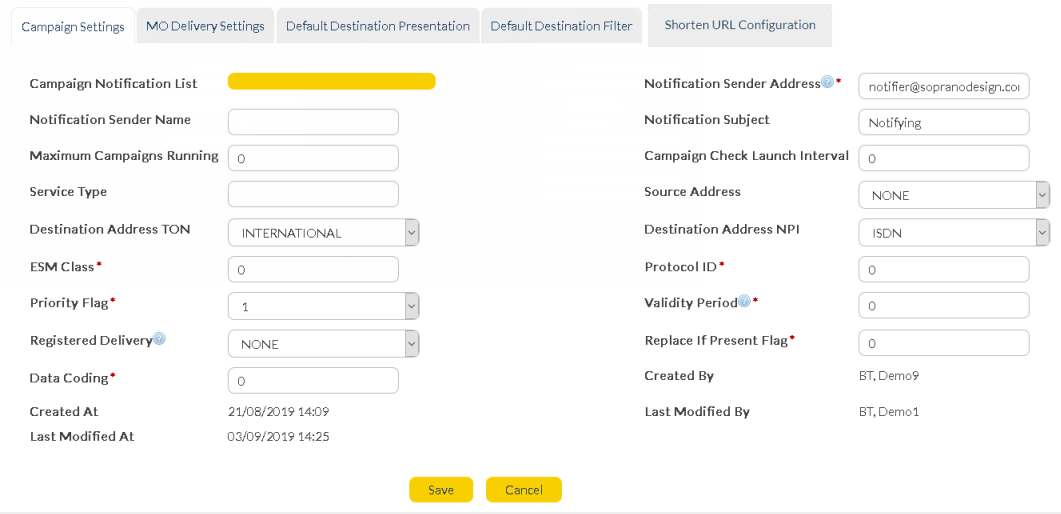Viewport: 1061px width, 514px height.
Task: Select the Notification Subject input field
Action: point(943,122)
